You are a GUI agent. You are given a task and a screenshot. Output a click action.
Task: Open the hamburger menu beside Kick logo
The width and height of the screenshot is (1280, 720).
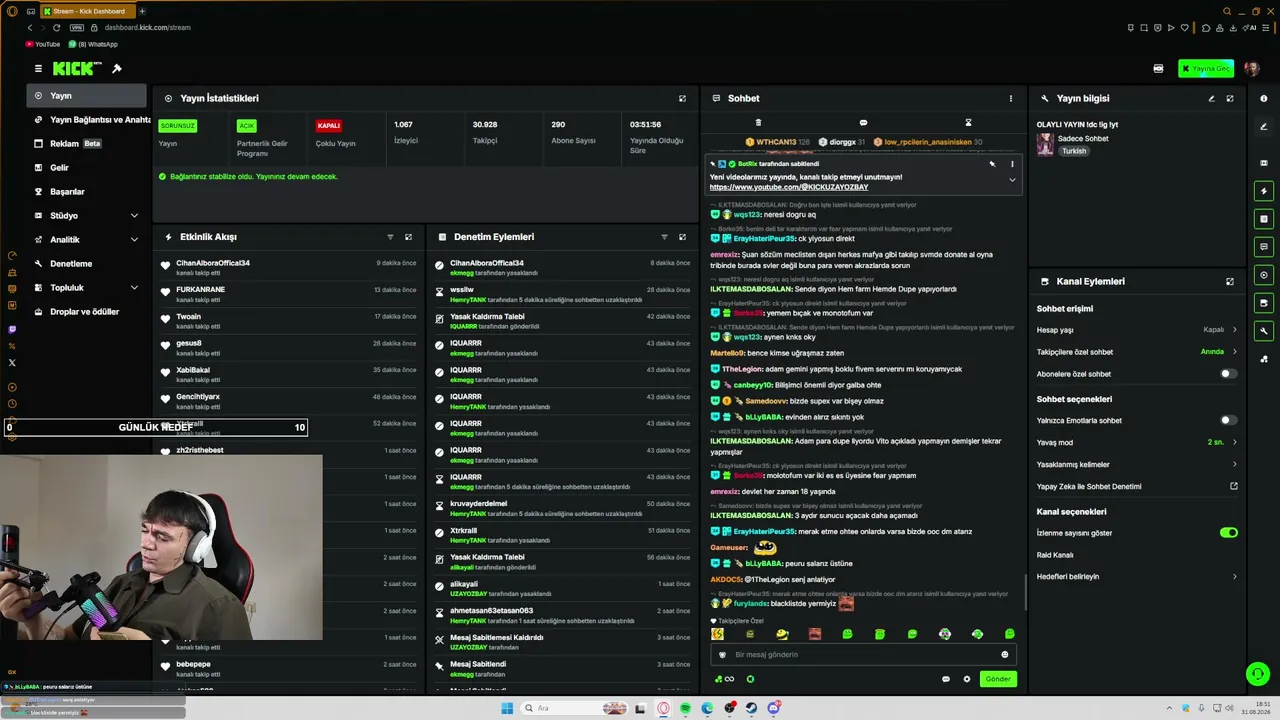tap(38, 69)
